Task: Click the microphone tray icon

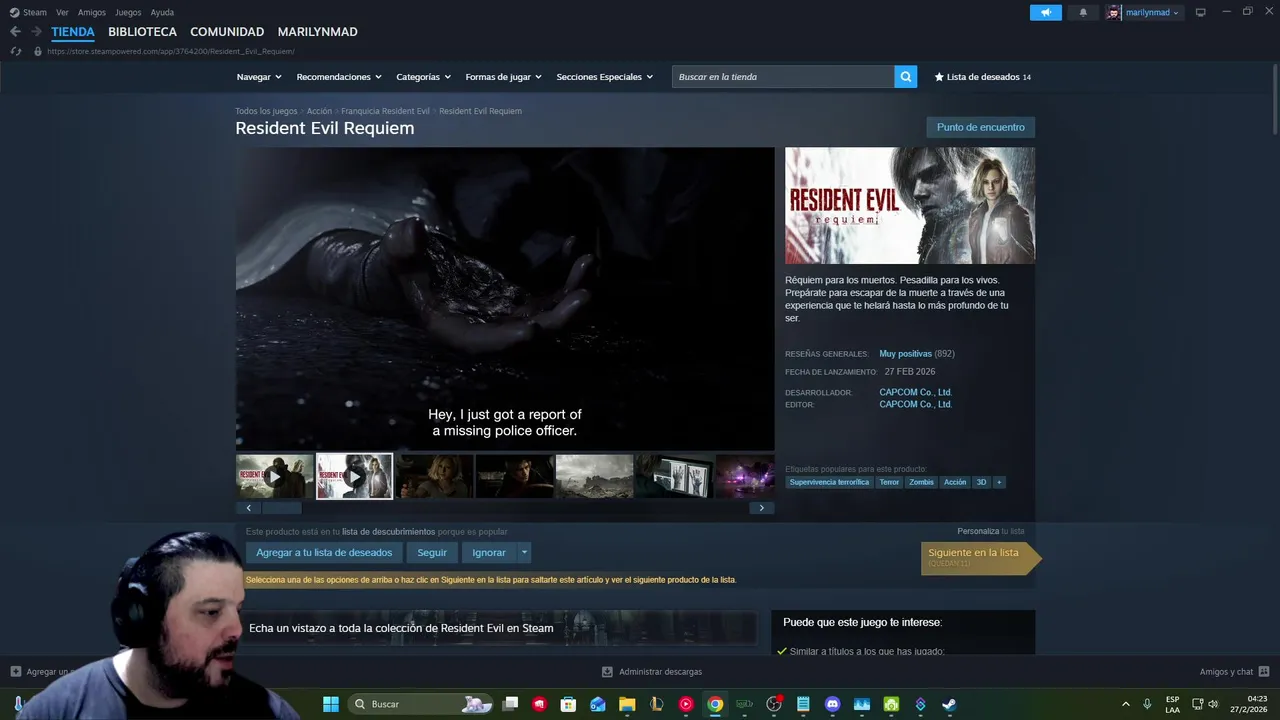Action: point(1147,704)
